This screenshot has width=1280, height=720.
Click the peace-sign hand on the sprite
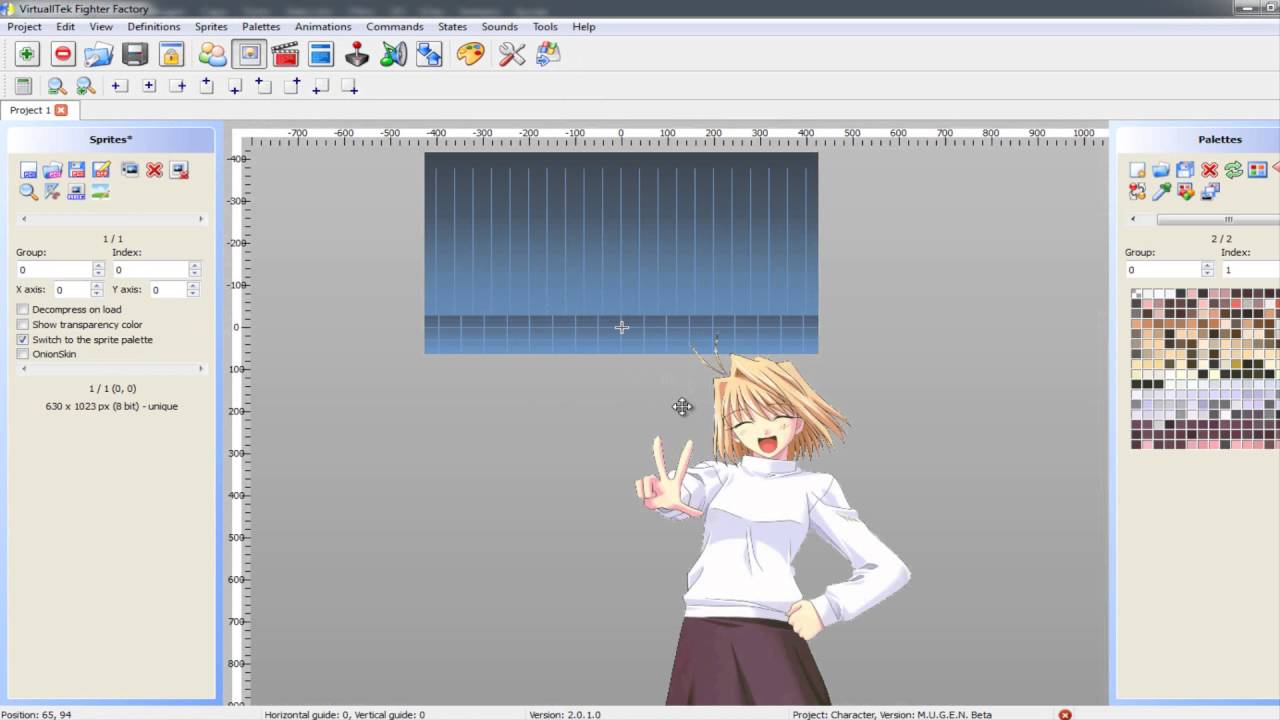[x=667, y=478]
